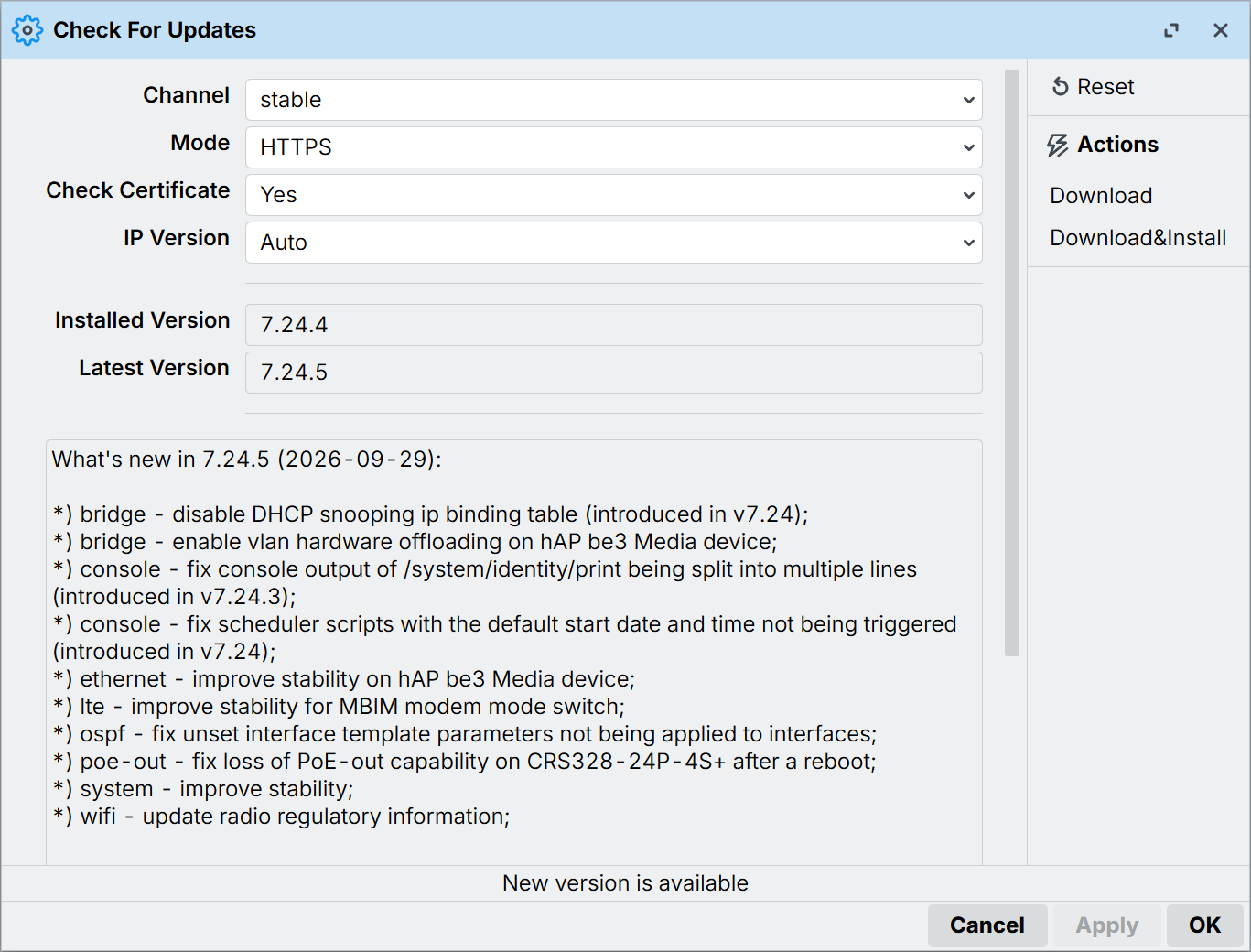
Task: Click the grayed-out Apply button
Action: pos(1107,925)
